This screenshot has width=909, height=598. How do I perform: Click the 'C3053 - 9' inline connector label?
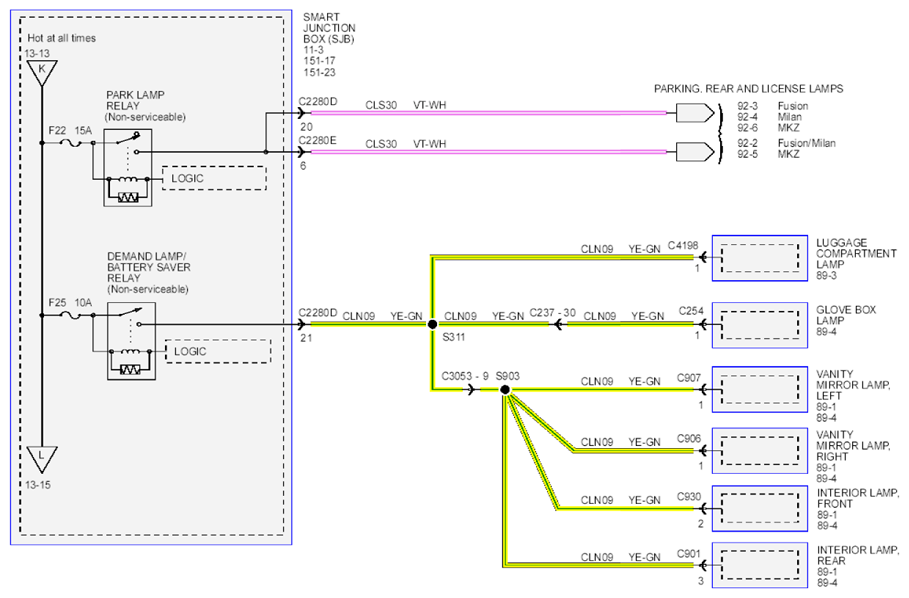(x=465, y=376)
